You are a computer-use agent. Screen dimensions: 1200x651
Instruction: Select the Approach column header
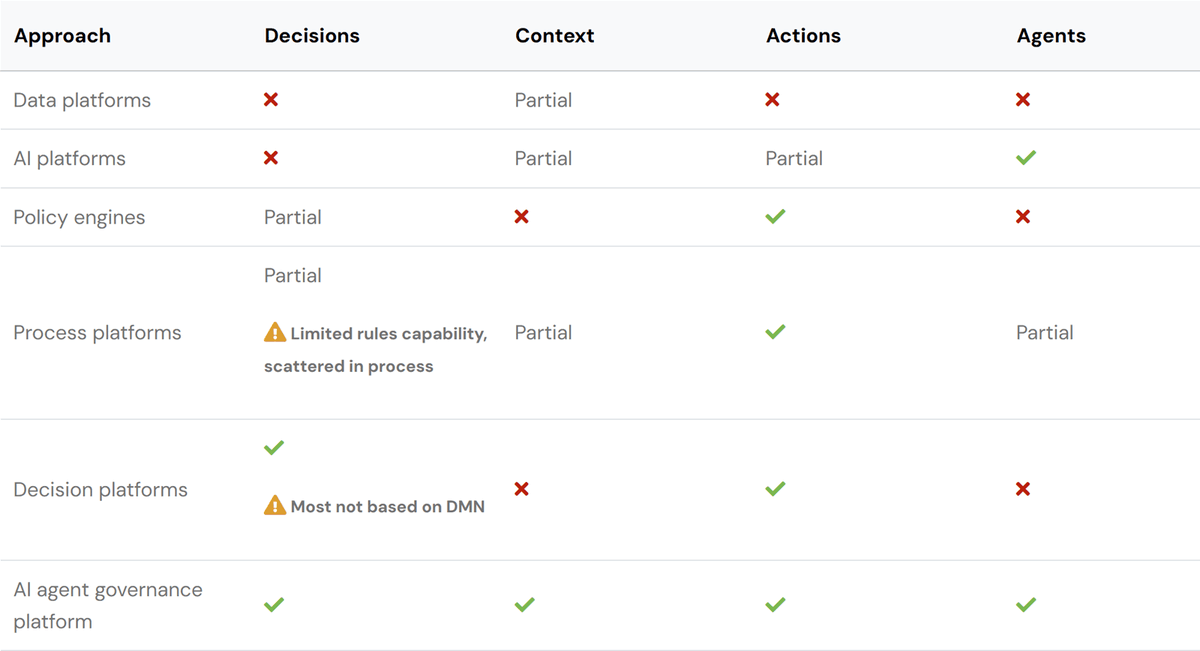(62, 36)
